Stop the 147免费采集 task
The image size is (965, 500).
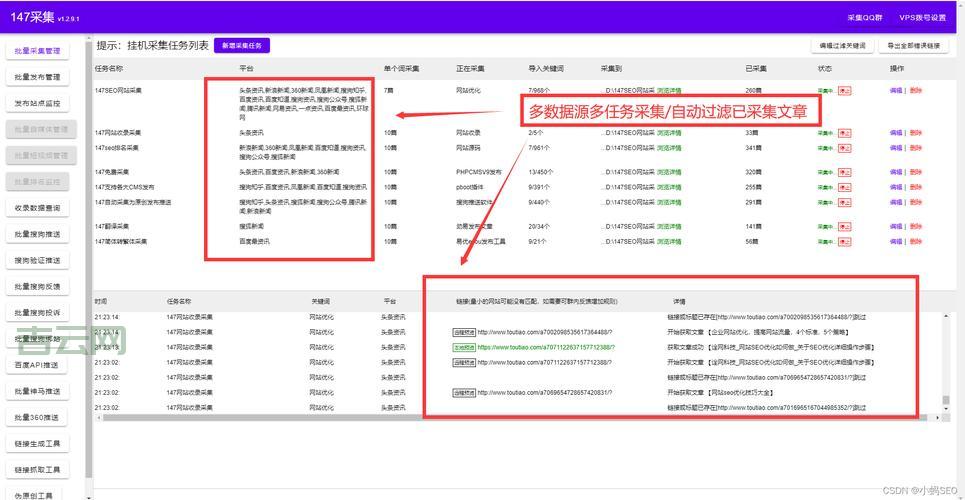click(x=844, y=172)
